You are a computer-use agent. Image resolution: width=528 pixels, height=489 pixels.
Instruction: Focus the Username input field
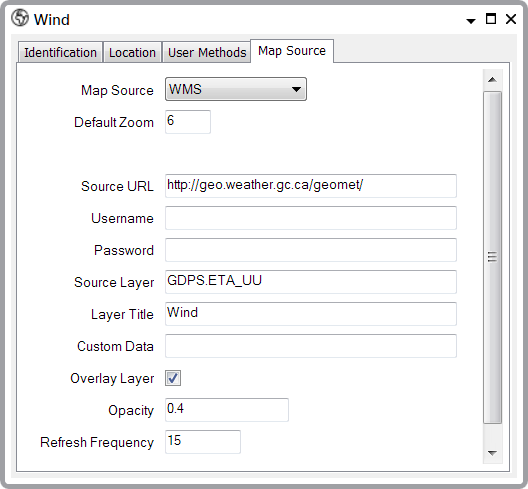pyautogui.click(x=311, y=218)
